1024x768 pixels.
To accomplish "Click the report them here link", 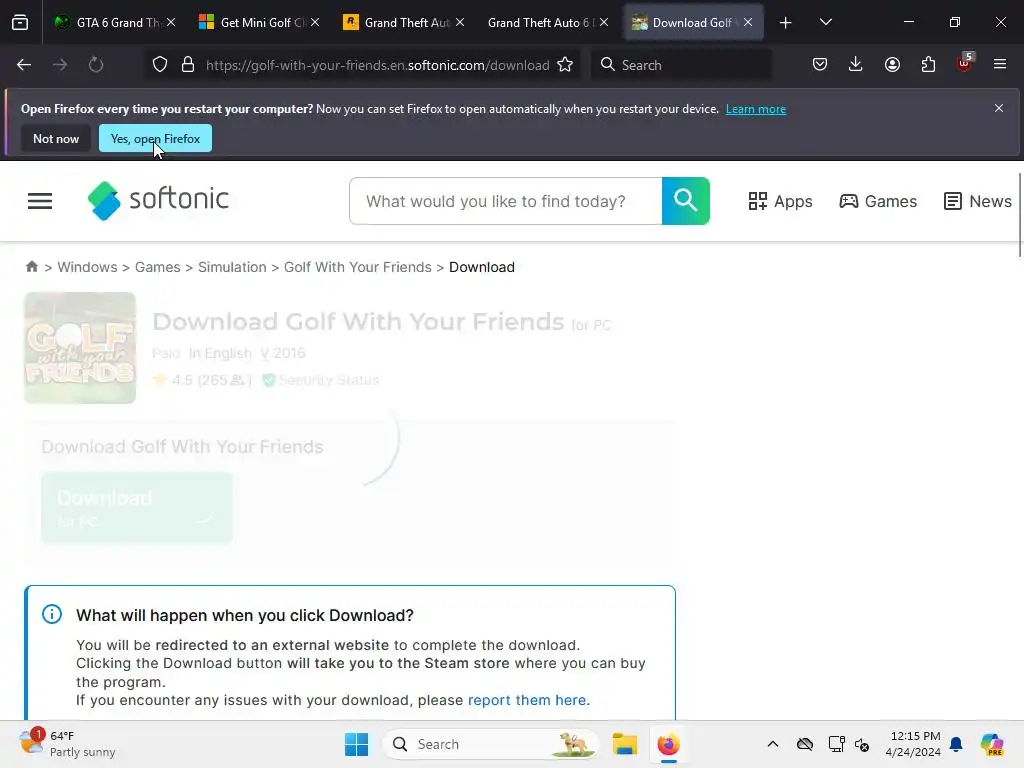I will click(527, 700).
